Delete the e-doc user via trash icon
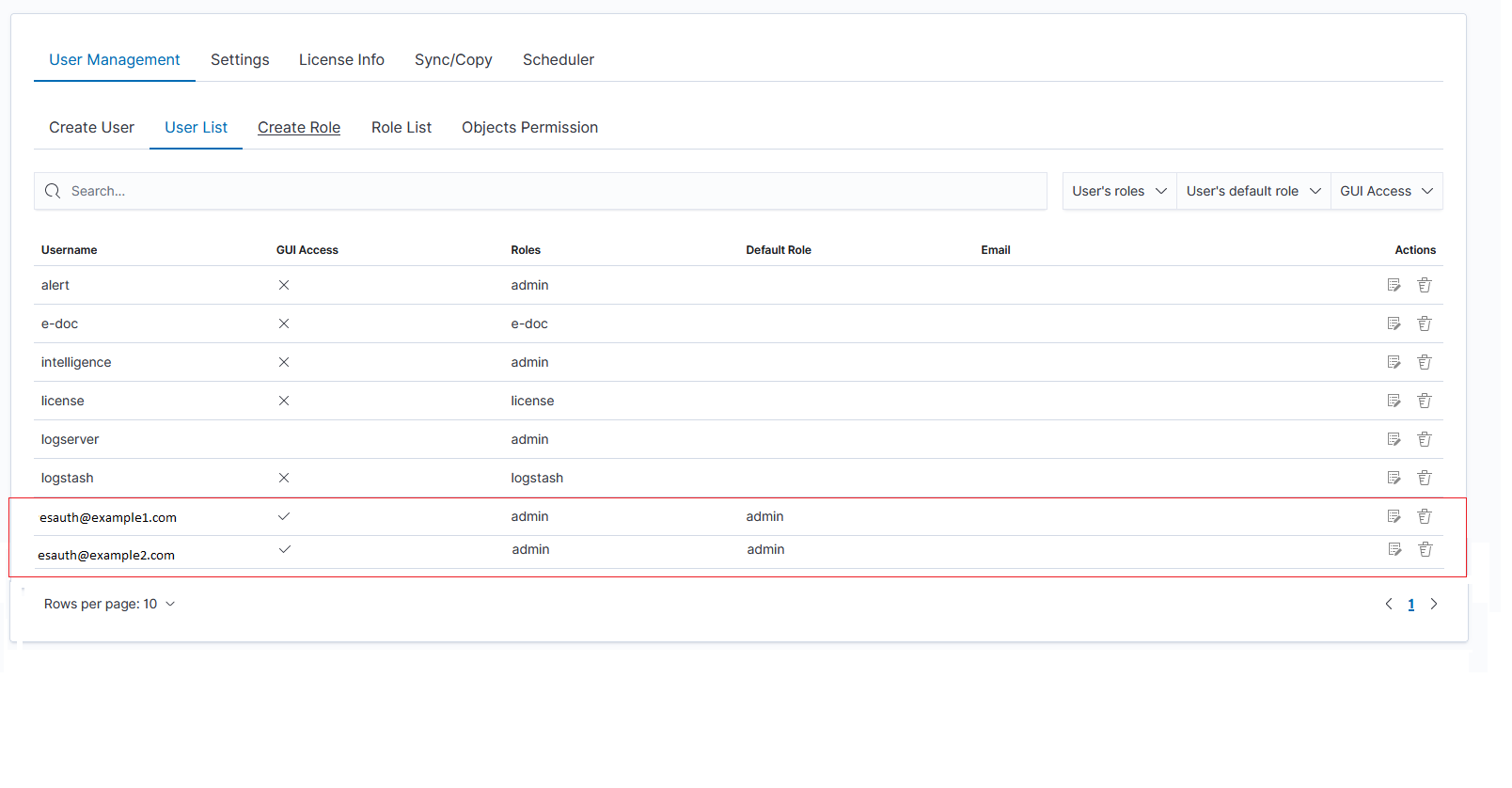The image size is (1512, 788). point(1425,323)
